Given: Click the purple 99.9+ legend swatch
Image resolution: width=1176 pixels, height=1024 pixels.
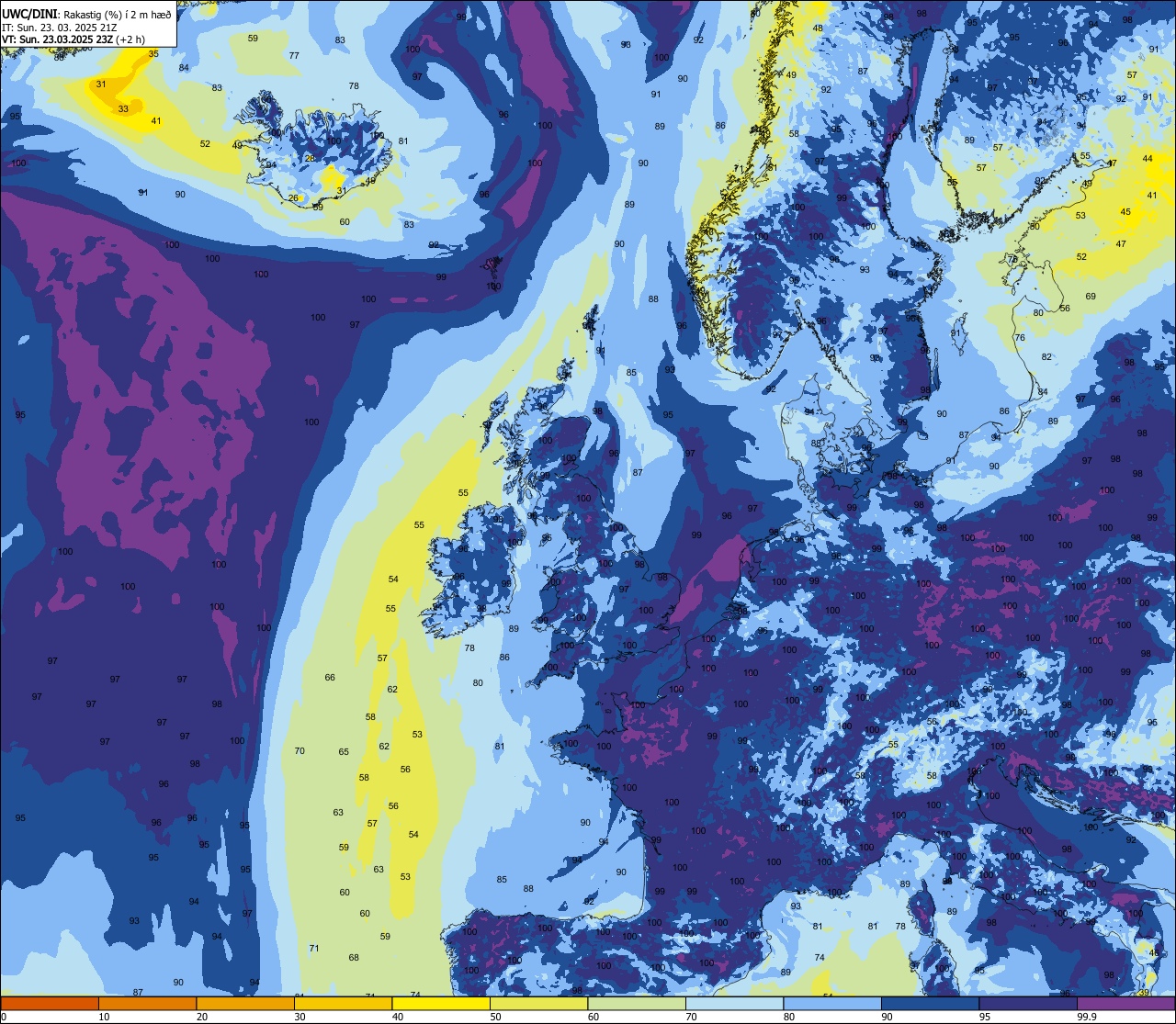Looking at the screenshot, I should point(1125,1003).
